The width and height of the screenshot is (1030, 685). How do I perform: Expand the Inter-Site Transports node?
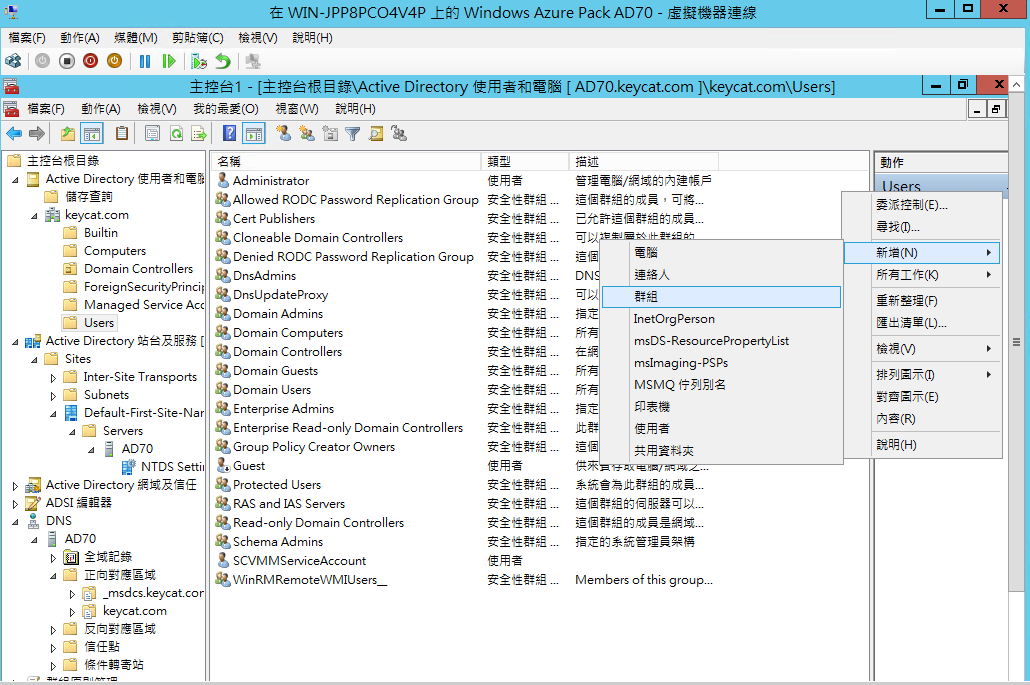click(x=53, y=378)
